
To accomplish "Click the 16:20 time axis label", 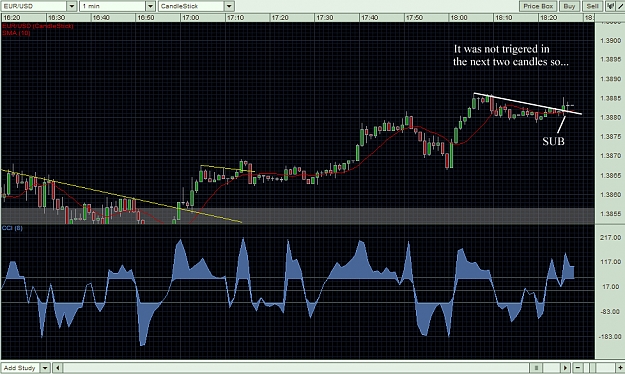I will click(x=12, y=18).
